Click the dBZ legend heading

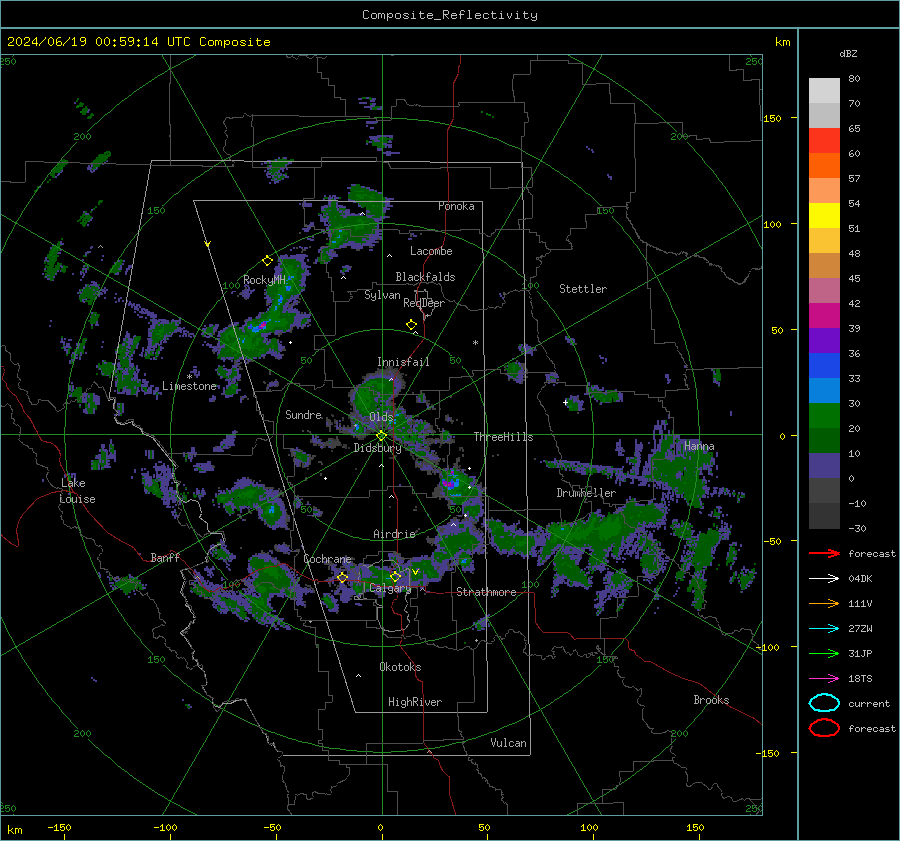tap(848, 53)
